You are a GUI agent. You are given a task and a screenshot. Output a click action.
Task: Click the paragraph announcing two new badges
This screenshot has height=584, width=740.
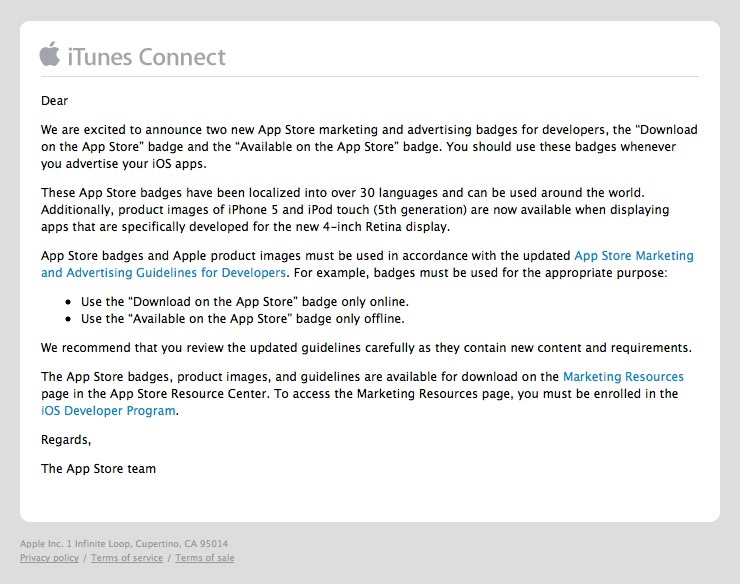tap(369, 146)
